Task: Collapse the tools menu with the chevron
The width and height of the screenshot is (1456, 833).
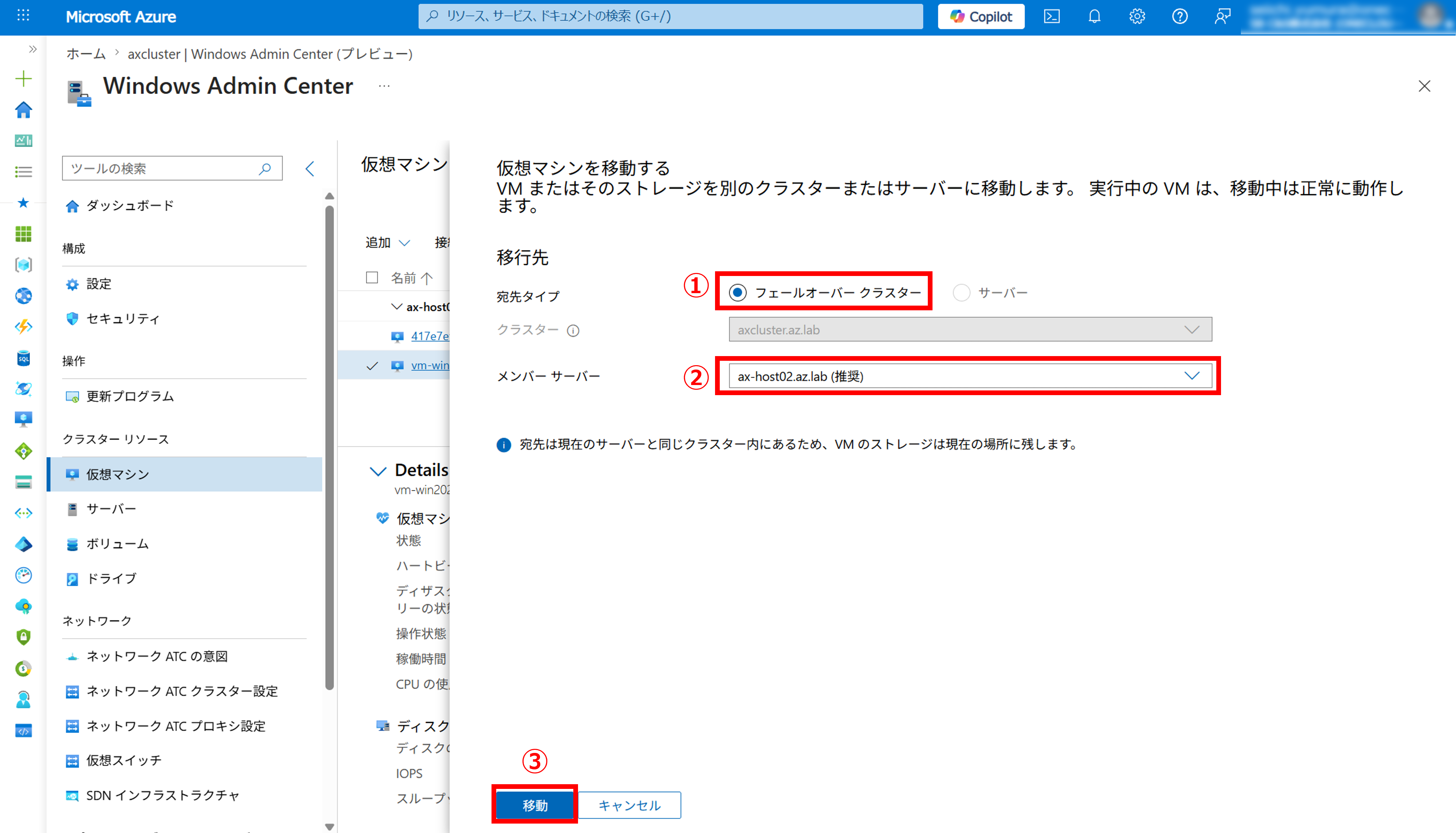Action: [x=310, y=169]
